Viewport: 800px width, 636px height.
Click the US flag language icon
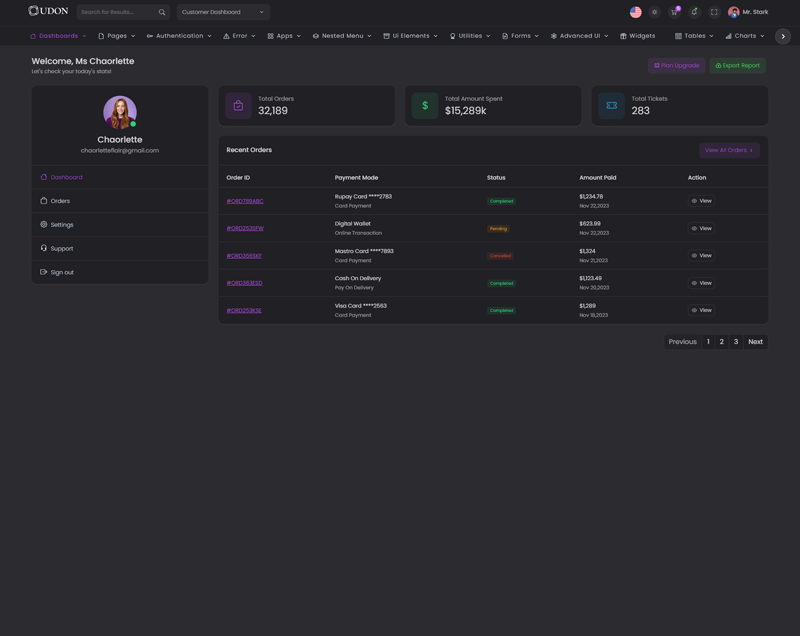coord(635,12)
